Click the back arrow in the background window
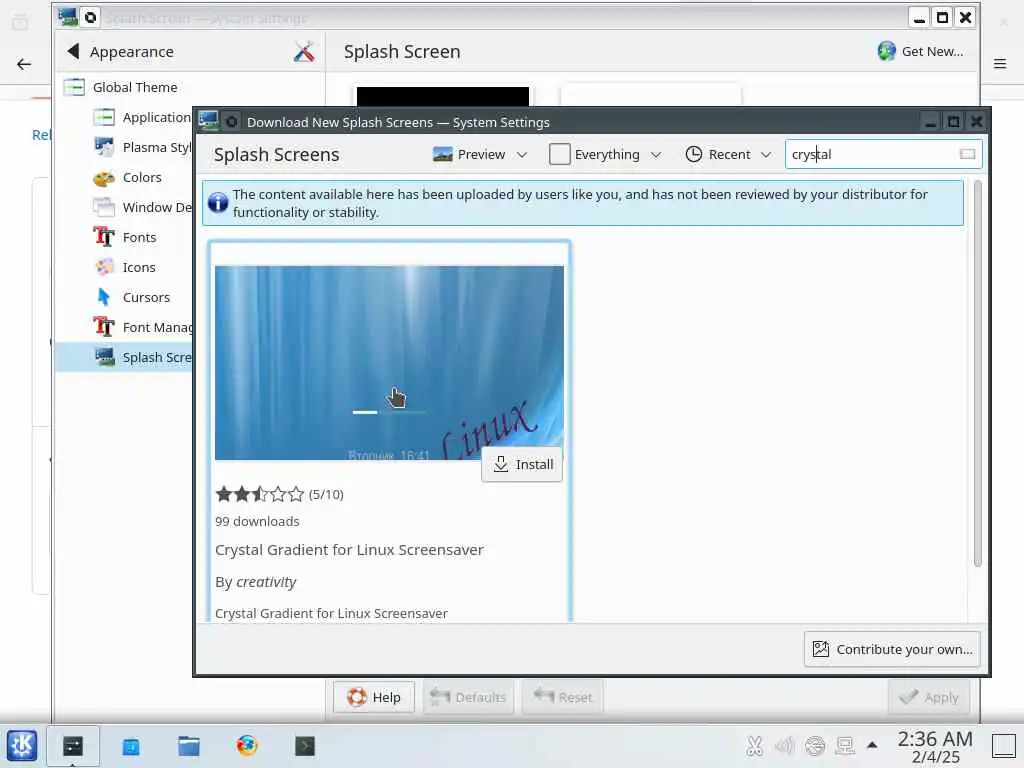Image resolution: width=1024 pixels, height=768 pixels. point(24,64)
